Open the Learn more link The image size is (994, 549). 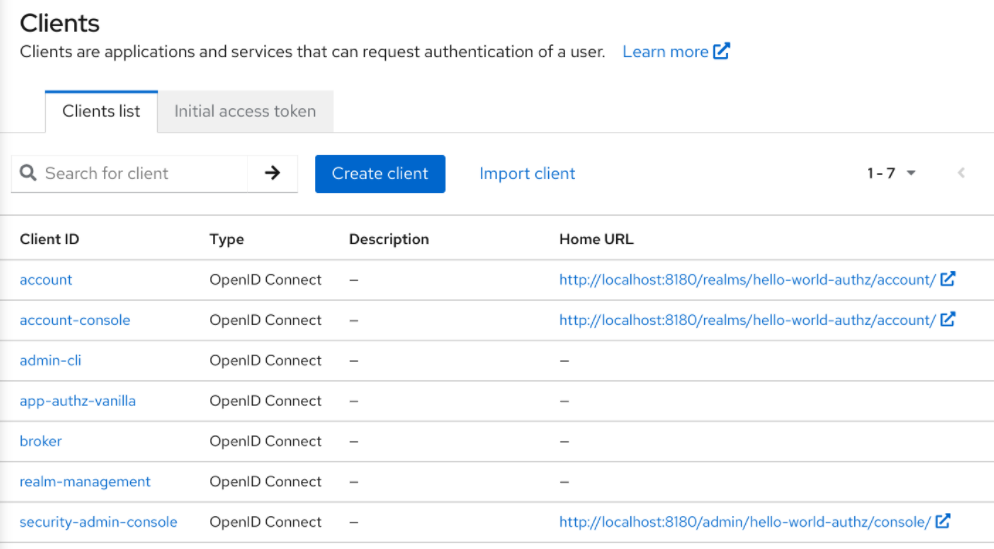tap(665, 52)
